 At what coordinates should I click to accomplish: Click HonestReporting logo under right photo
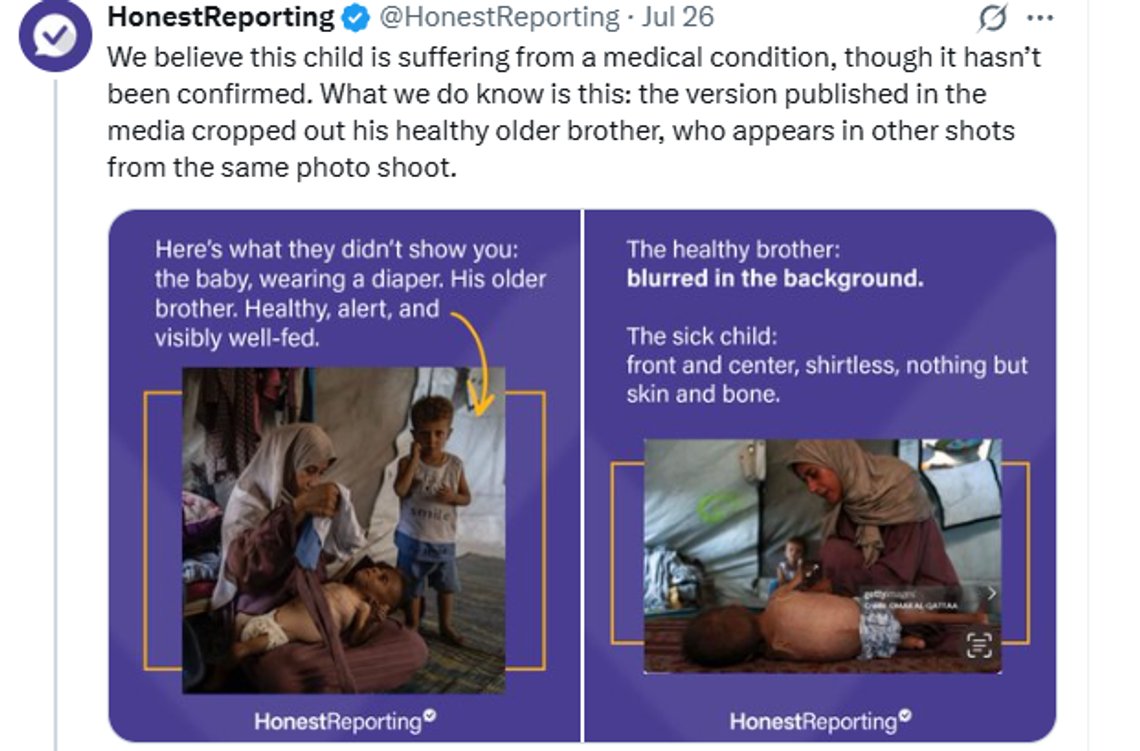pos(820,720)
